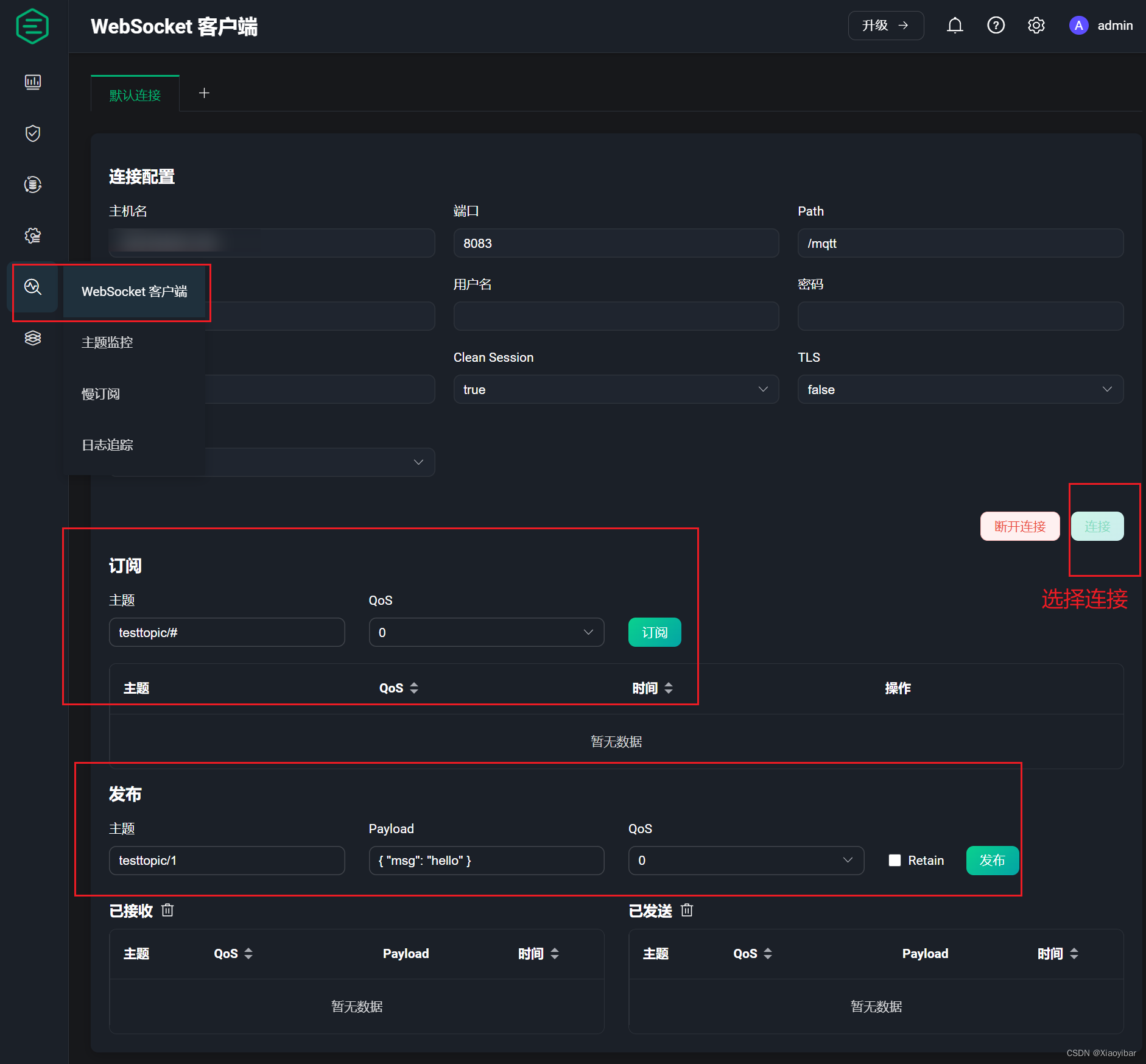The image size is (1146, 1064).
Task: Open the data integration sidebar icon
Action: [33, 185]
